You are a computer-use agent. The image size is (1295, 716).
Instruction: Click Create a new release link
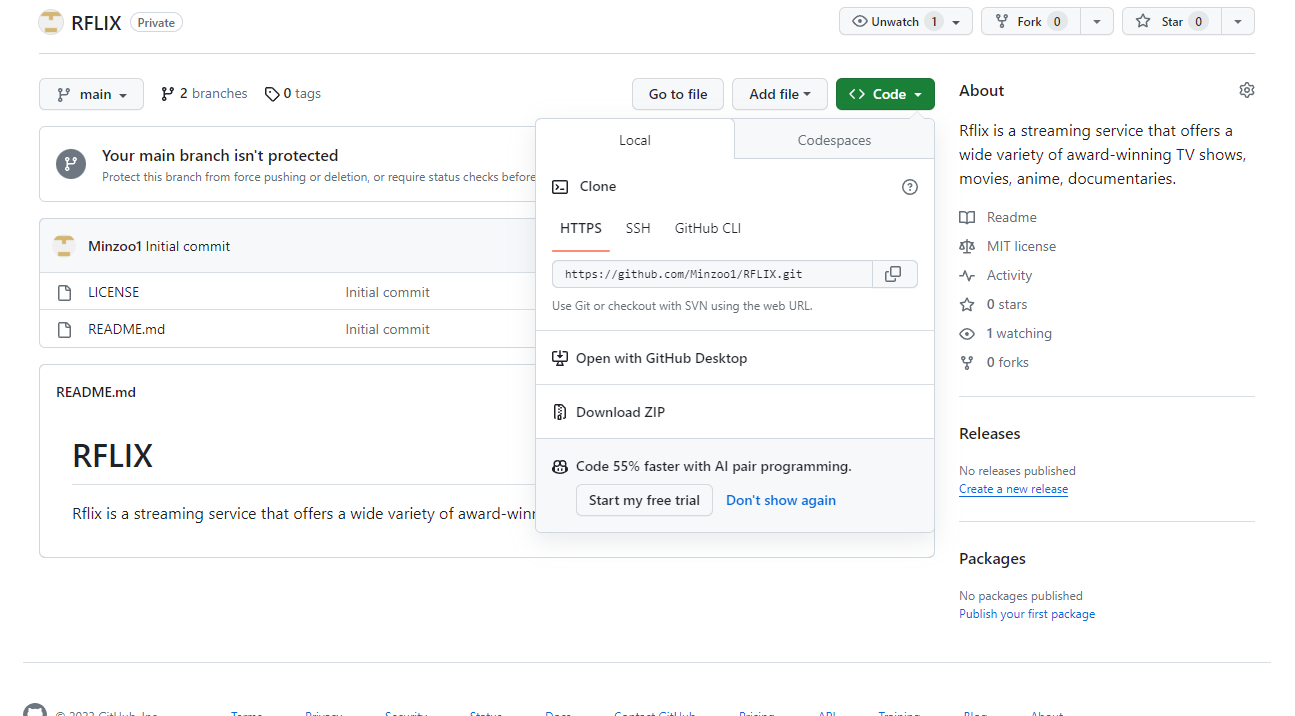tap(1013, 489)
